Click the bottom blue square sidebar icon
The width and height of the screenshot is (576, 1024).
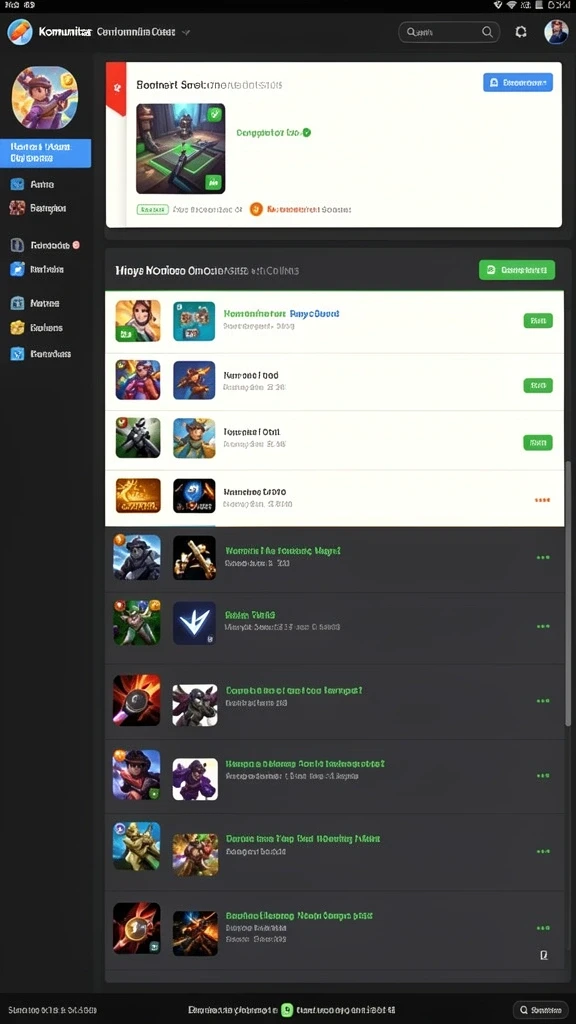(x=18, y=354)
